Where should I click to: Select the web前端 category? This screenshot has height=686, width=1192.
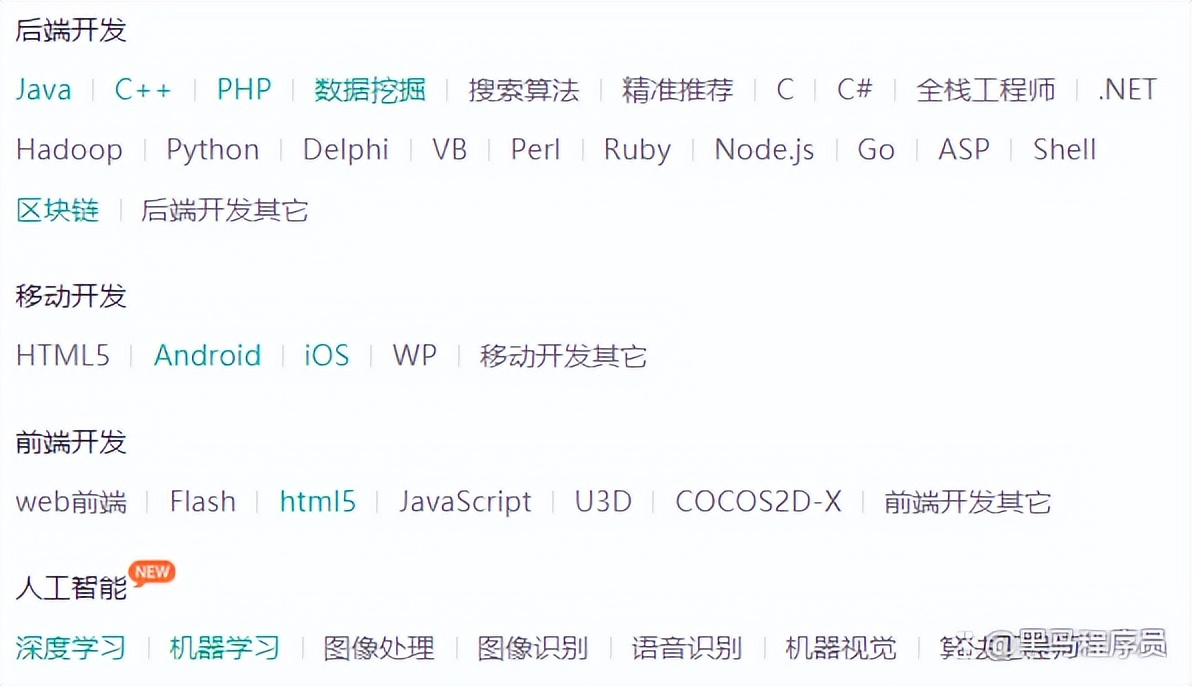tap(70, 502)
